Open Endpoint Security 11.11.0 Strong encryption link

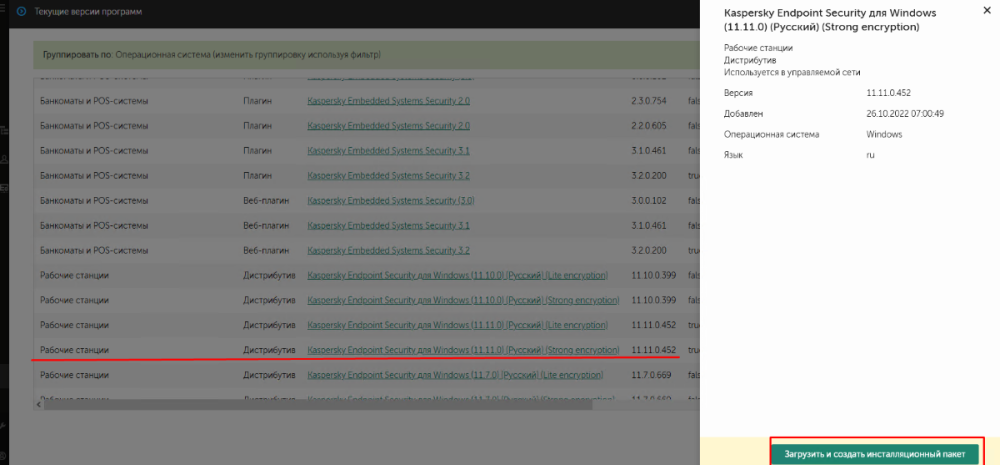[463, 350]
